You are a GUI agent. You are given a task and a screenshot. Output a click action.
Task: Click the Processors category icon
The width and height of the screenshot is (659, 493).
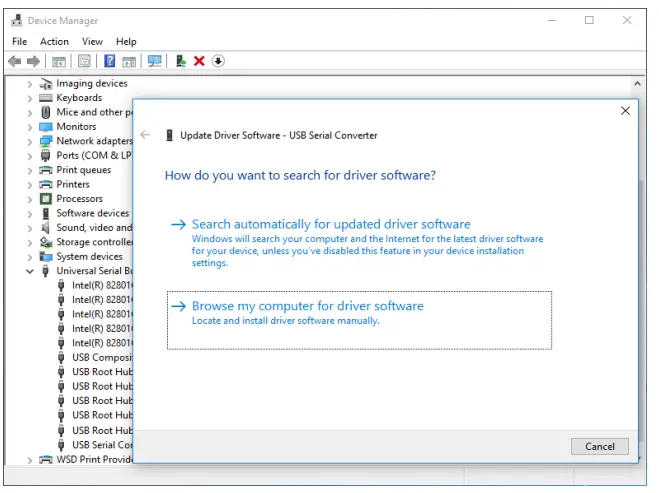[x=46, y=199]
